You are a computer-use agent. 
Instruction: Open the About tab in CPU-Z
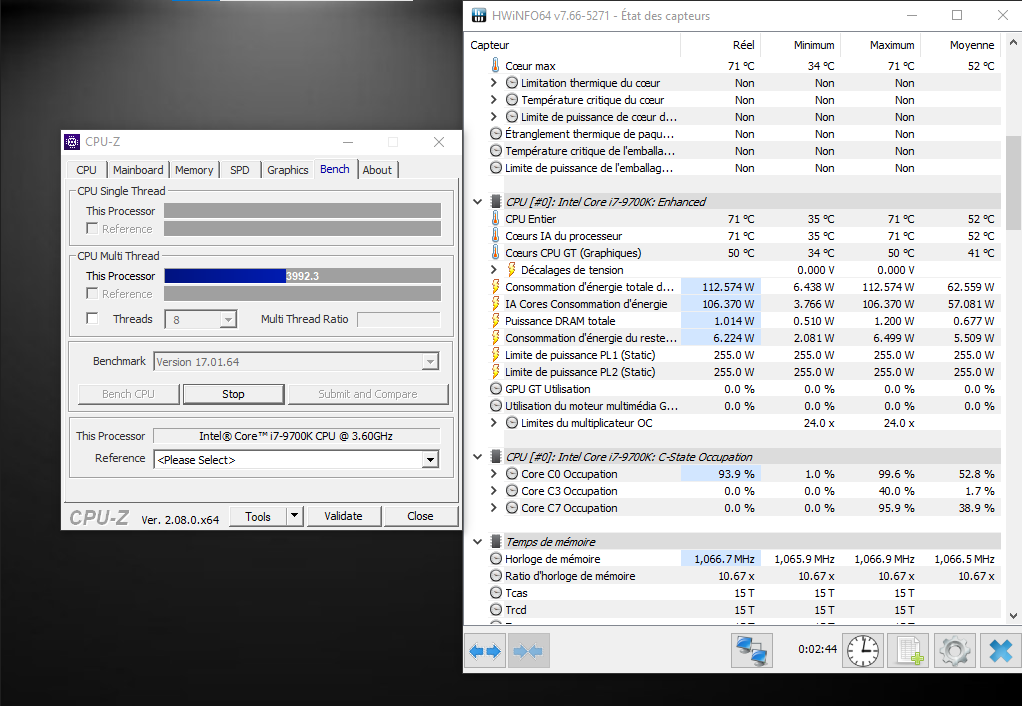pos(377,170)
